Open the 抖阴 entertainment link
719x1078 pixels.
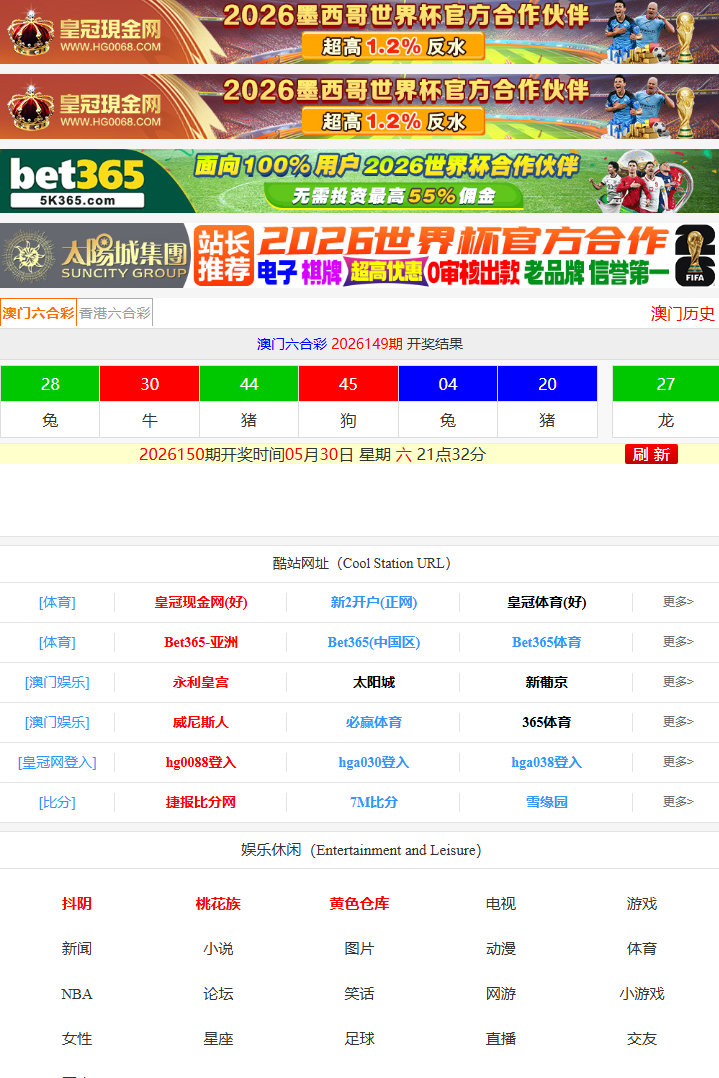coord(76,903)
